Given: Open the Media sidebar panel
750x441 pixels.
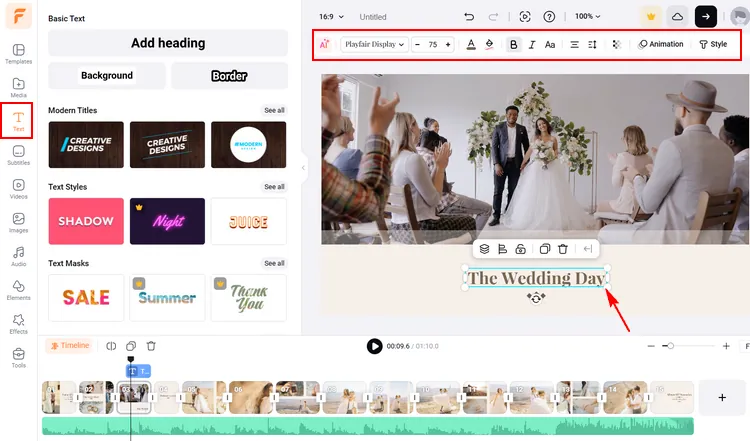Looking at the screenshot, I should 18,88.
